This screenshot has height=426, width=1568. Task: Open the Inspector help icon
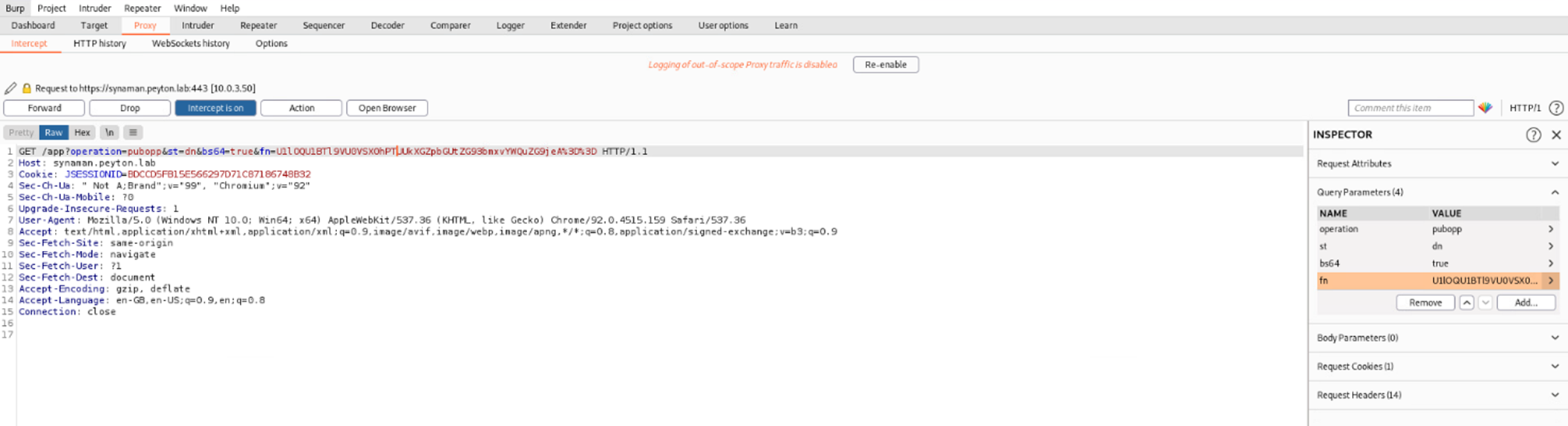pyautogui.click(x=1533, y=134)
